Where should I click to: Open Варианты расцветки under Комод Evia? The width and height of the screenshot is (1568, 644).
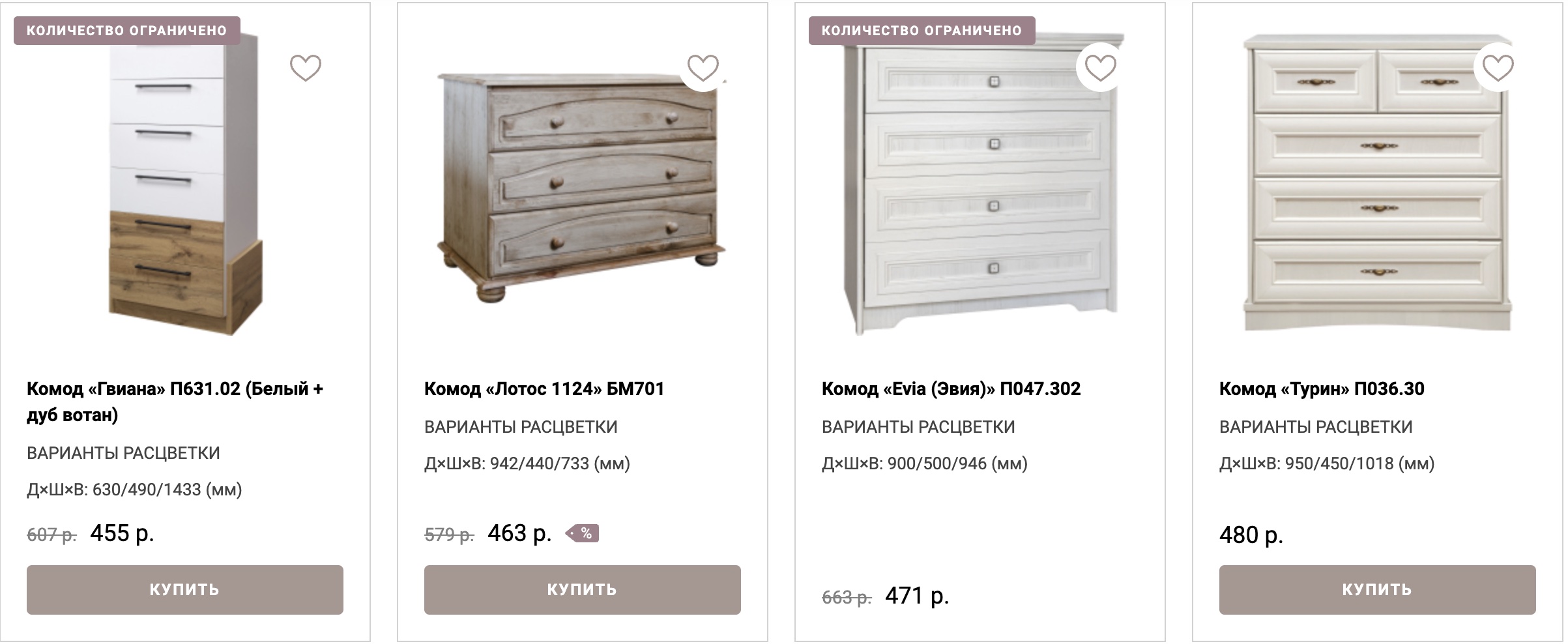pyautogui.click(x=918, y=427)
